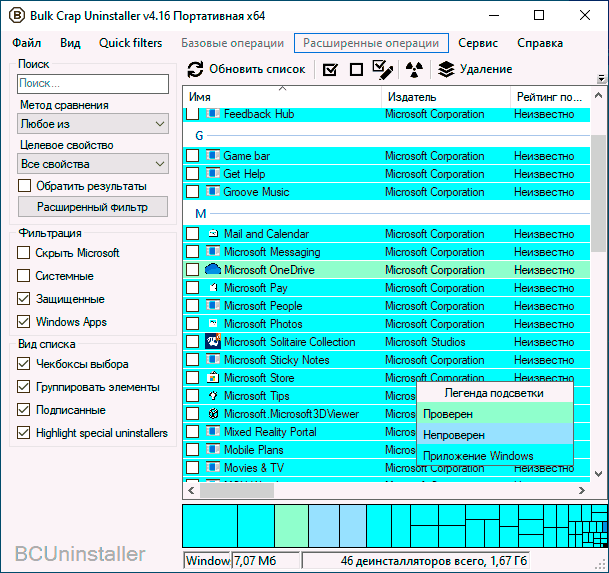
Task: Click the horizontal scrollbar right arrow
Action: coord(581,490)
